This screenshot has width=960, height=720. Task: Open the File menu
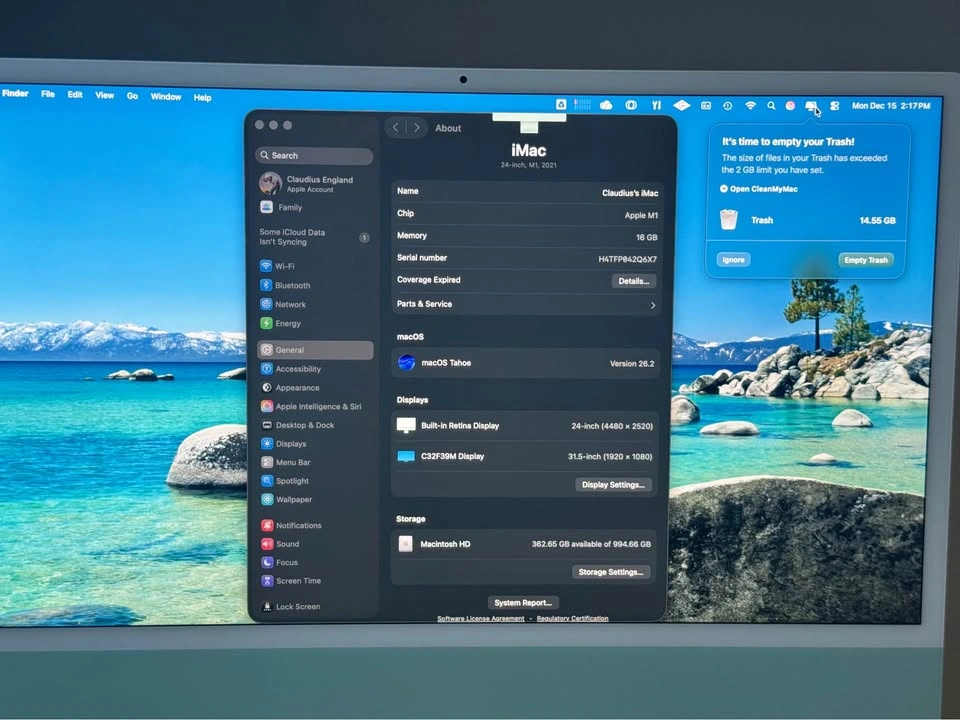[48, 94]
